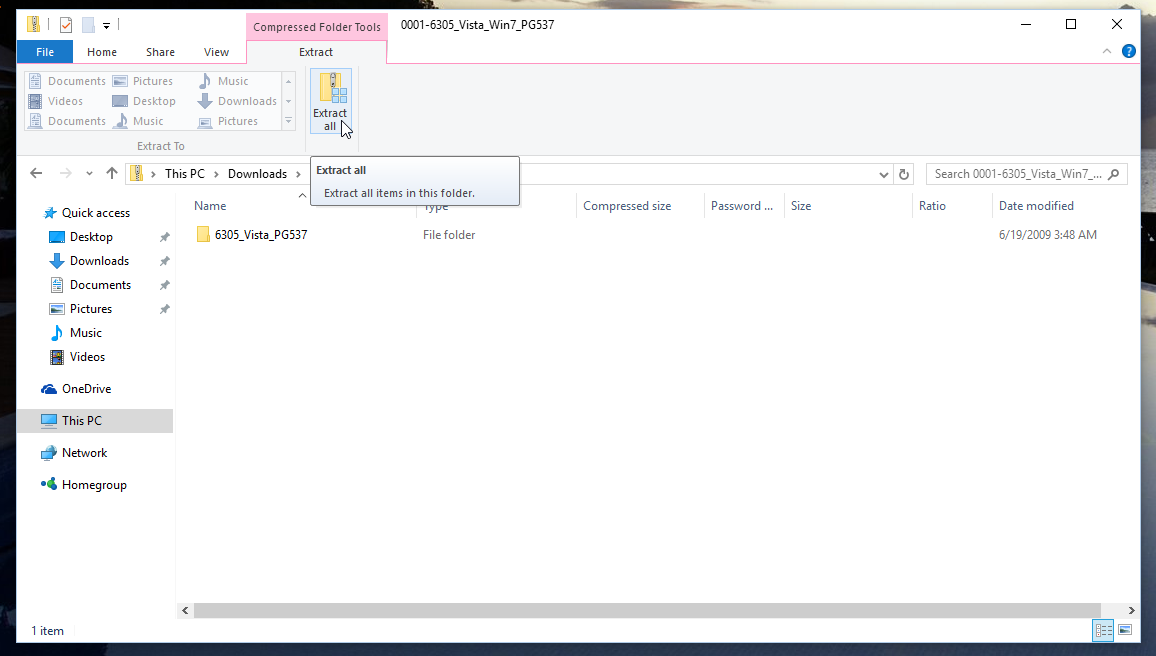Click the search box field
Viewport: 1156px width, 656px height.
coord(1016,174)
